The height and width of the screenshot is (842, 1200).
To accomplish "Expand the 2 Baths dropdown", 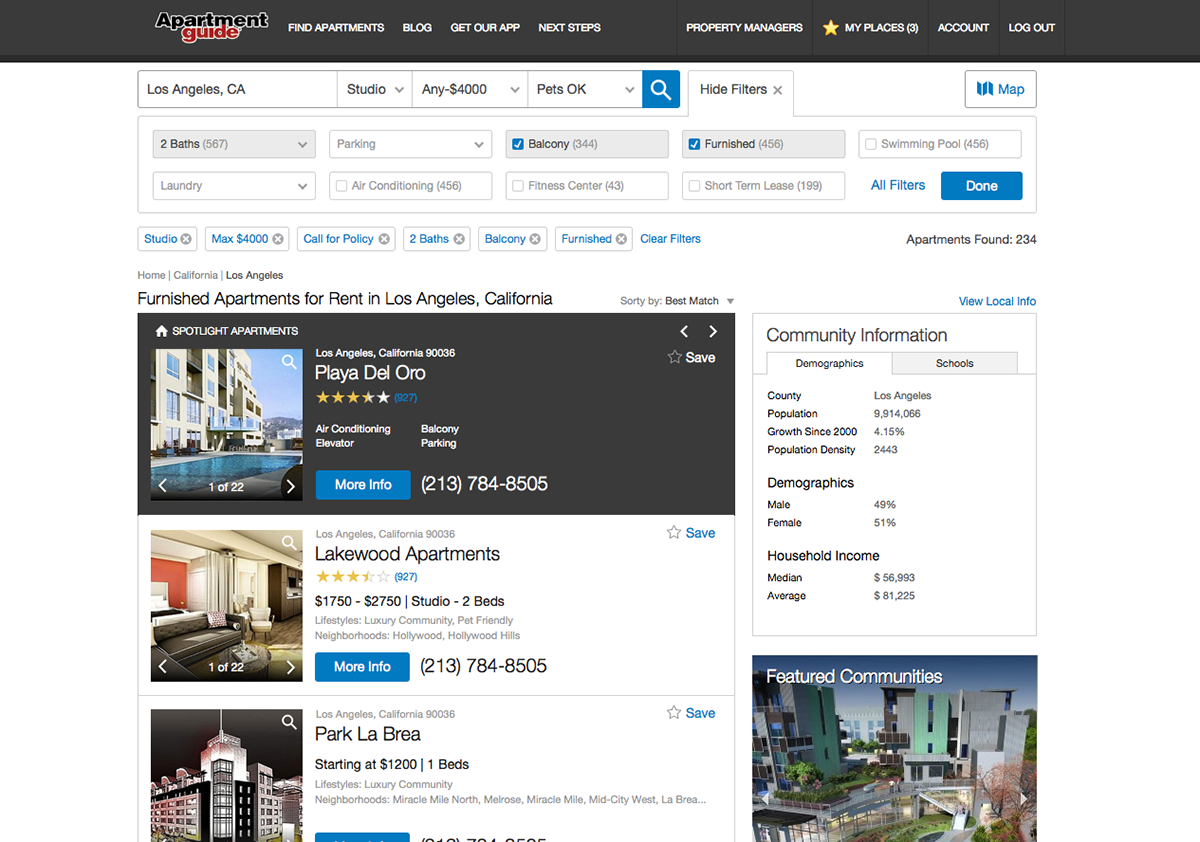I will tap(234, 144).
